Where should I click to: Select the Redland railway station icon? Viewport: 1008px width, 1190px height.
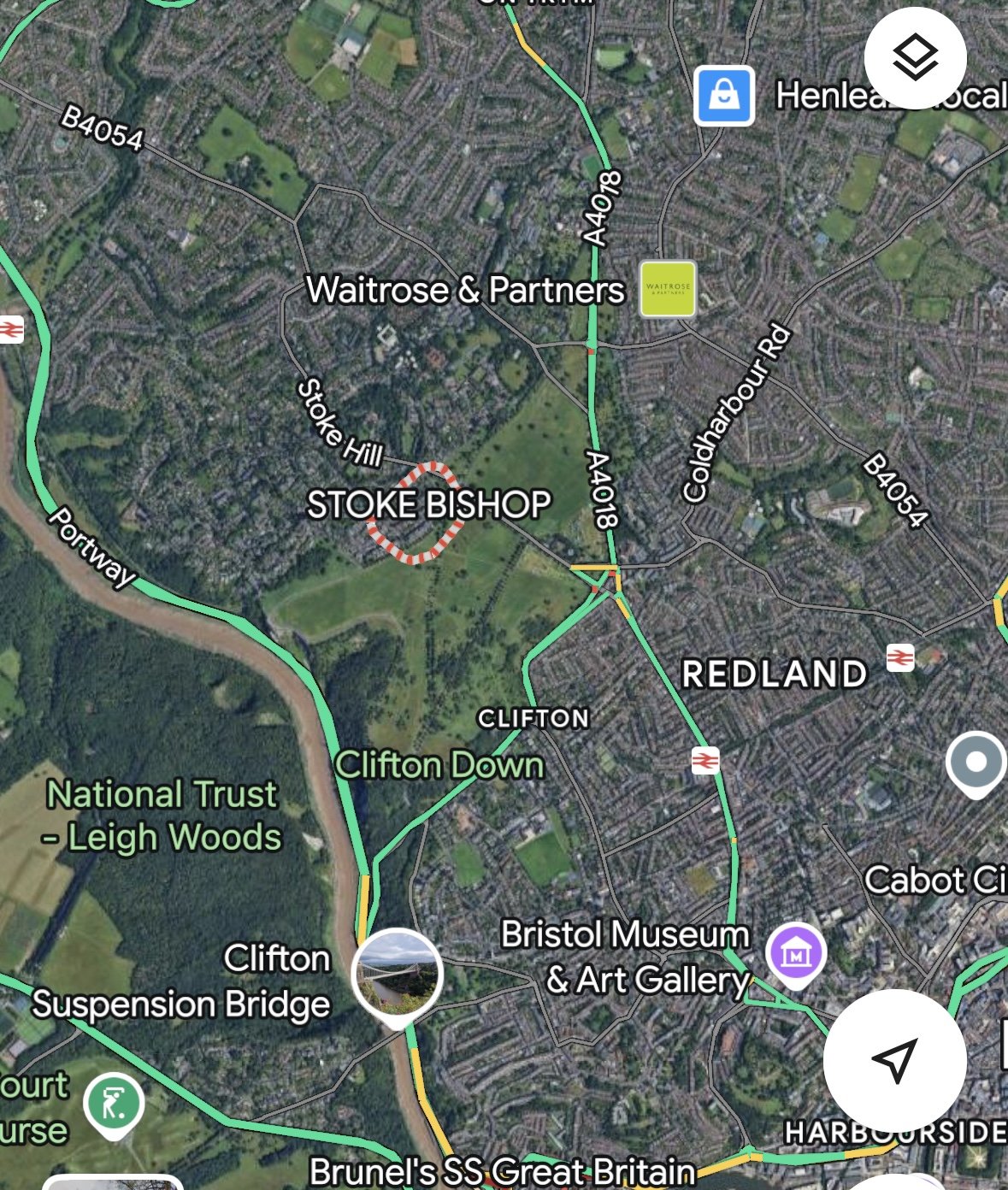point(900,657)
